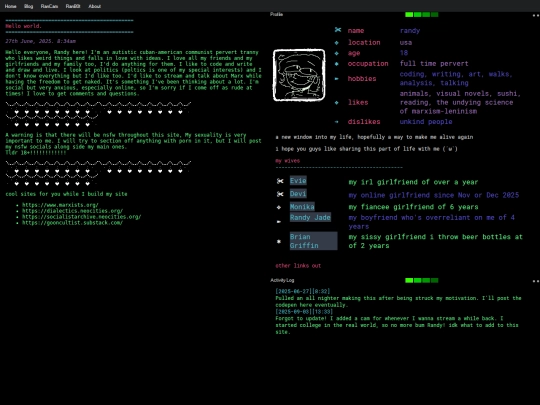540x405 pixels.
Task: Click the dots control in ActivityLog header
Action: pos(536,281)
